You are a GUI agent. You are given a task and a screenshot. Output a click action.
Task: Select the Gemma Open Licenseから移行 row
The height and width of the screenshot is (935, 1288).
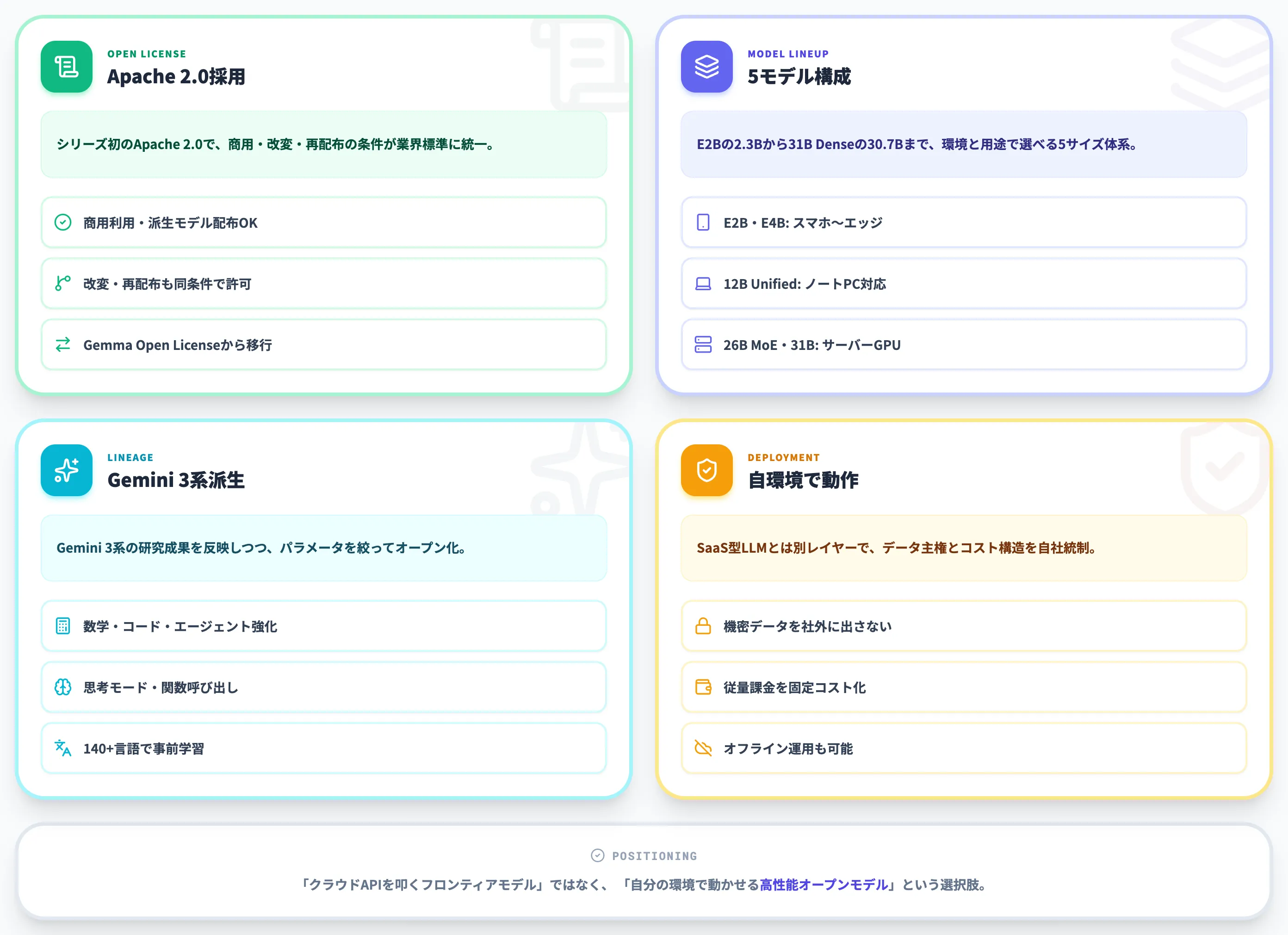(324, 345)
